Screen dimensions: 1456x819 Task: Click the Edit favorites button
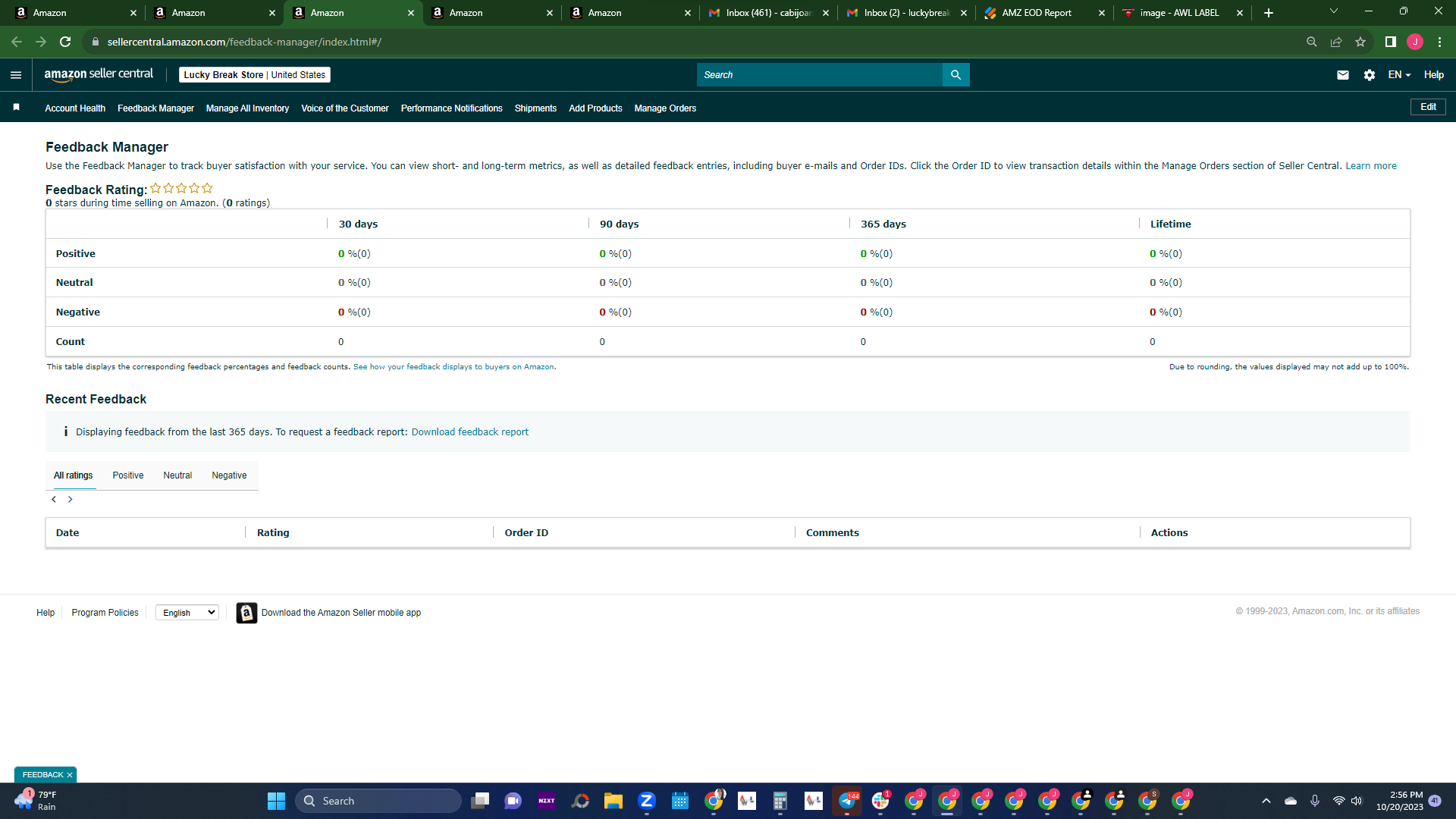[x=1428, y=107]
